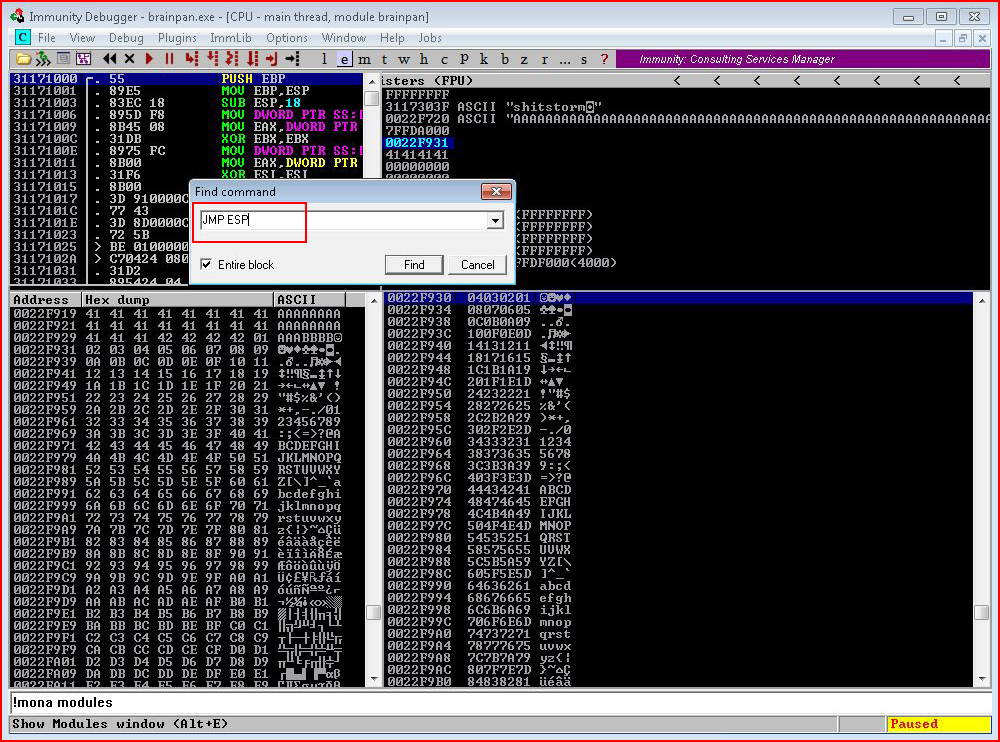The width and height of the screenshot is (1000, 742).
Task: Open the View menu
Action: (82, 38)
